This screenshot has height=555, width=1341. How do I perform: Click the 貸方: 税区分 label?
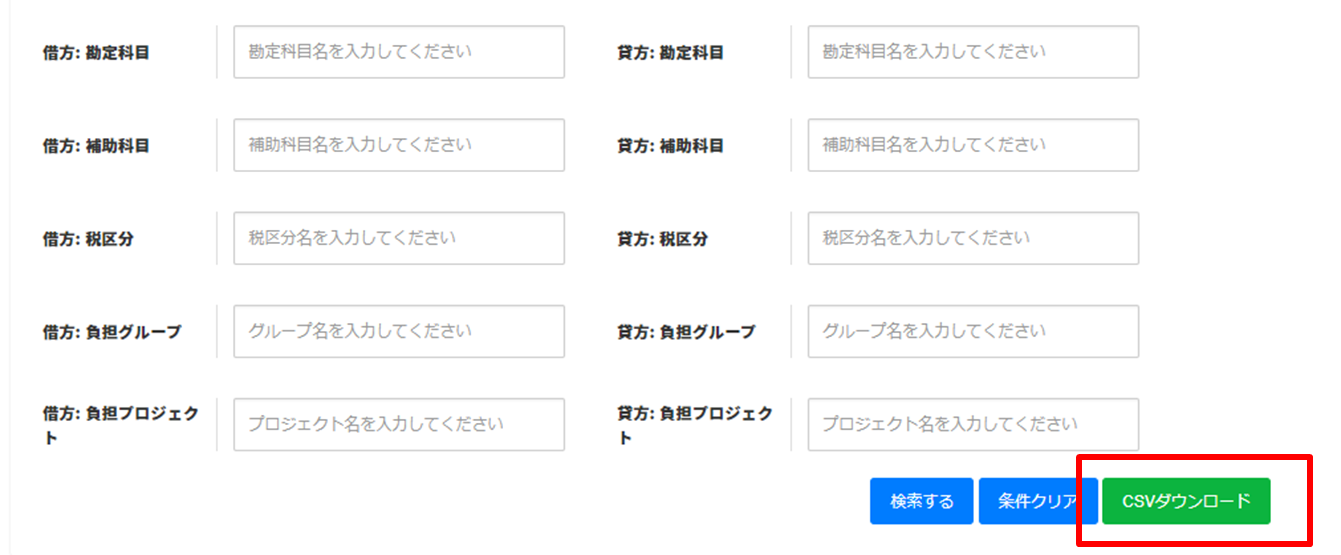point(662,240)
